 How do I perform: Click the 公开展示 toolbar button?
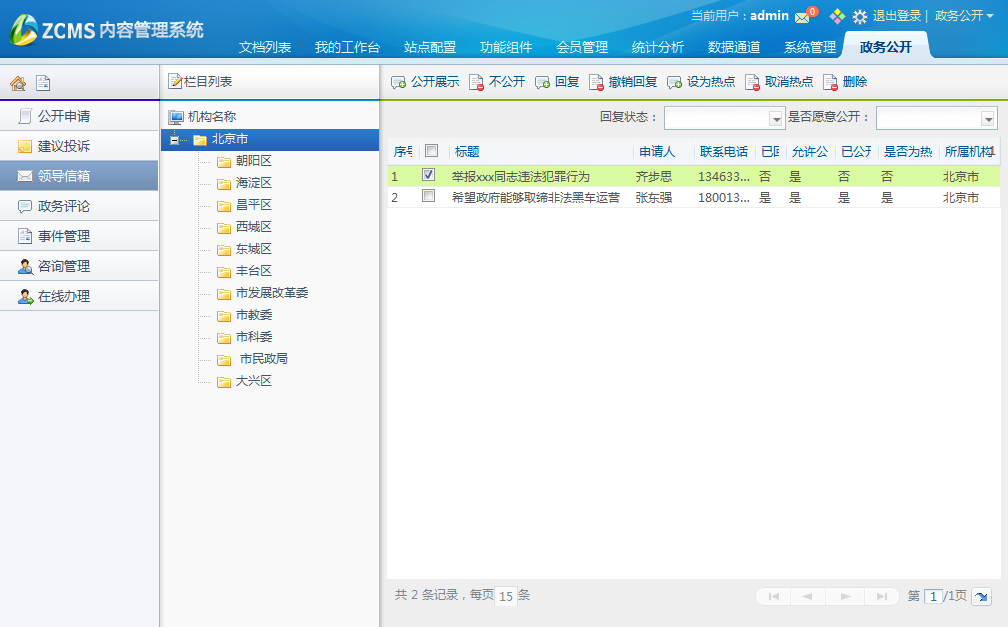[425, 82]
